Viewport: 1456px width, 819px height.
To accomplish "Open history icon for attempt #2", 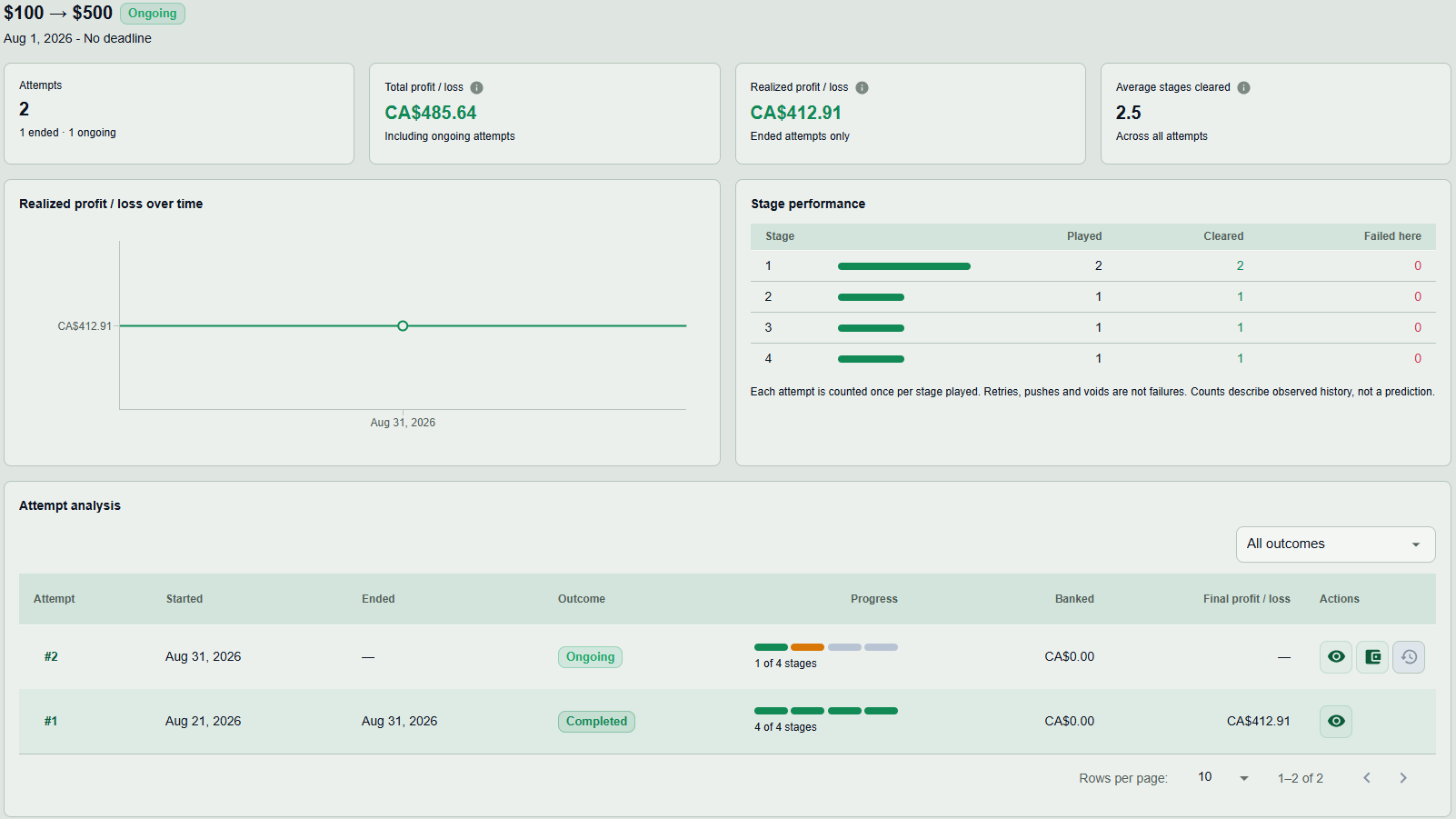I will point(1409,657).
